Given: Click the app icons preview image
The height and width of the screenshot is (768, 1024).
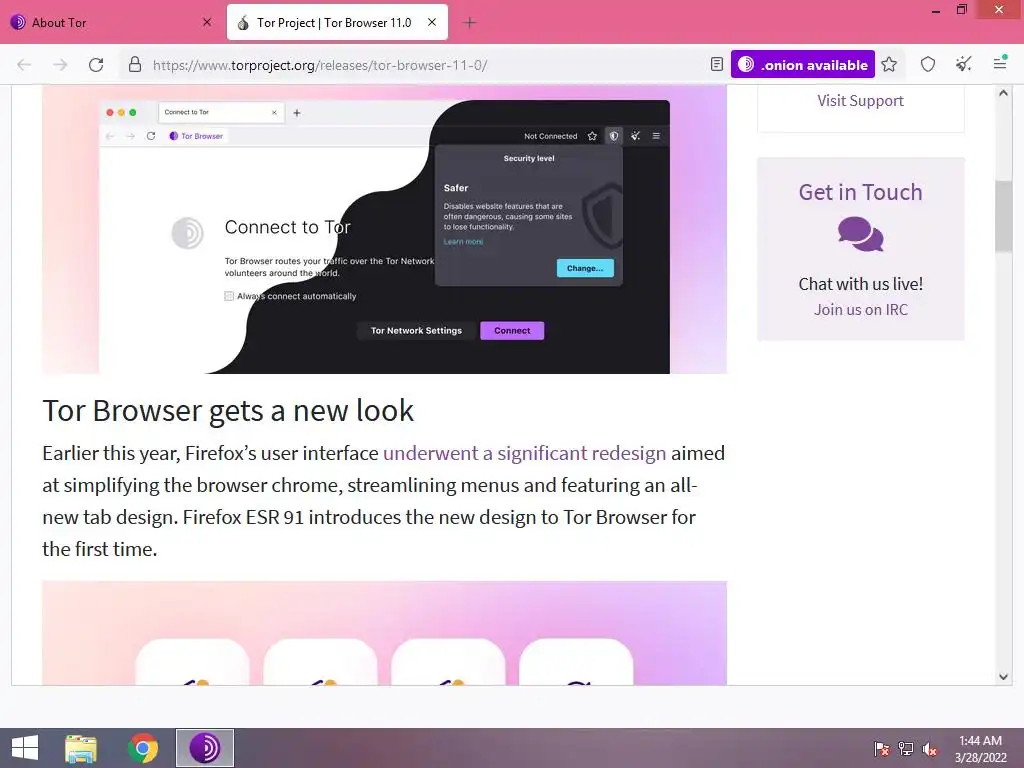Looking at the screenshot, I should (385, 633).
